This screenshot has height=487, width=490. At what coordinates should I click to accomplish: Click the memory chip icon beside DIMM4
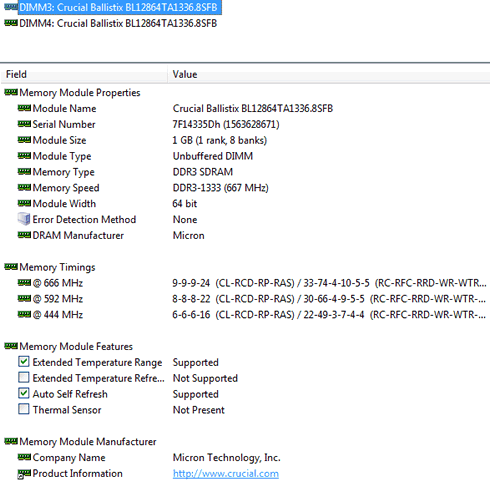point(11,23)
